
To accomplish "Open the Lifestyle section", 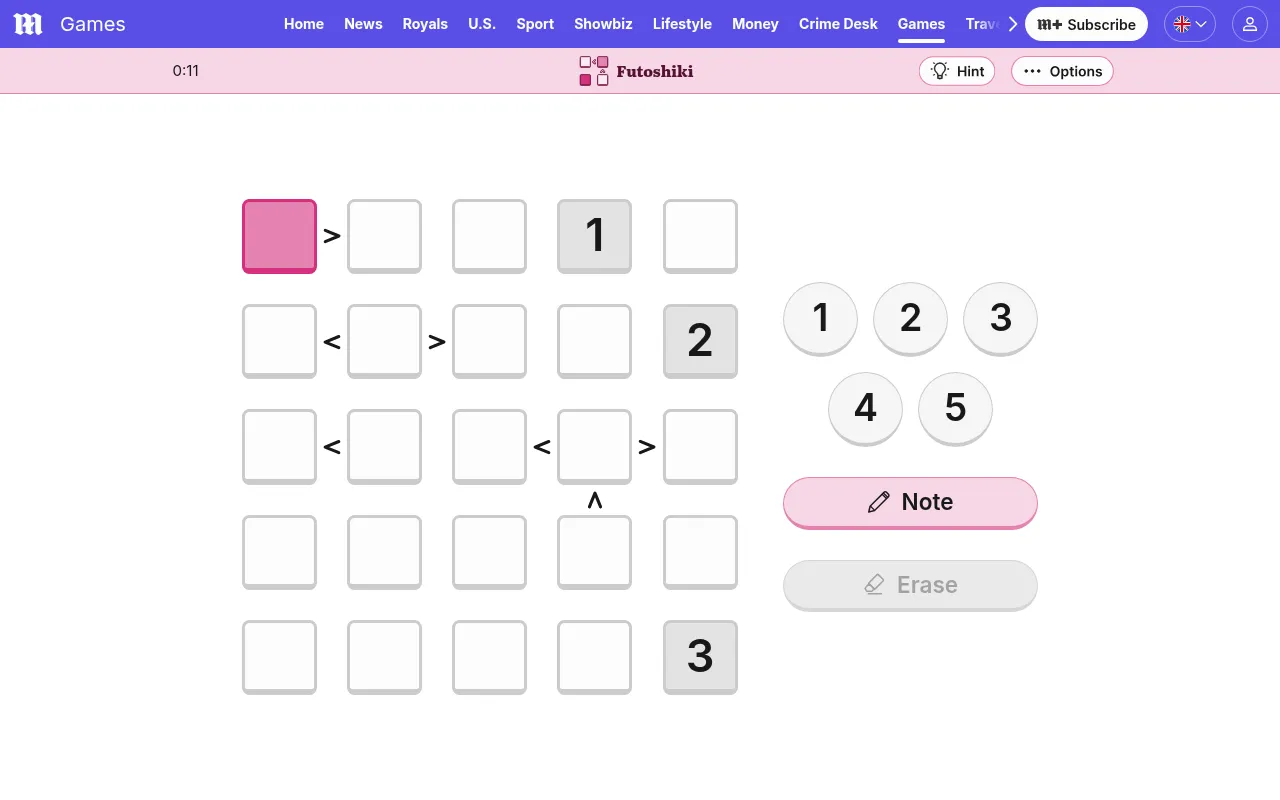I will [682, 24].
